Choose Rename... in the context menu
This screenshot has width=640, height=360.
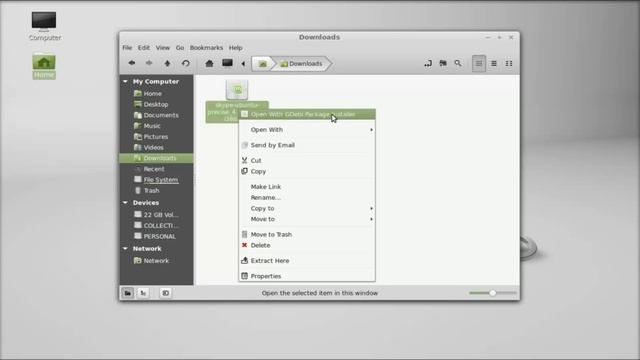(x=307, y=198)
